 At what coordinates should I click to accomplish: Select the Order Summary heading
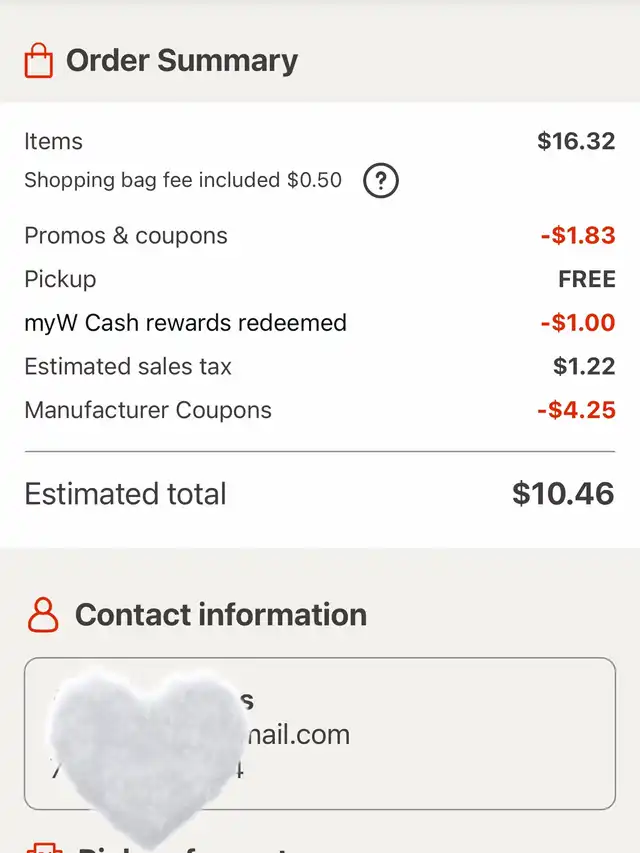tap(181, 61)
